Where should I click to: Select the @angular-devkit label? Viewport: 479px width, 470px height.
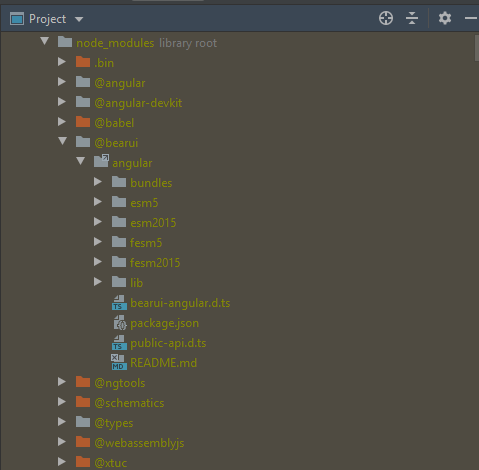point(138,103)
